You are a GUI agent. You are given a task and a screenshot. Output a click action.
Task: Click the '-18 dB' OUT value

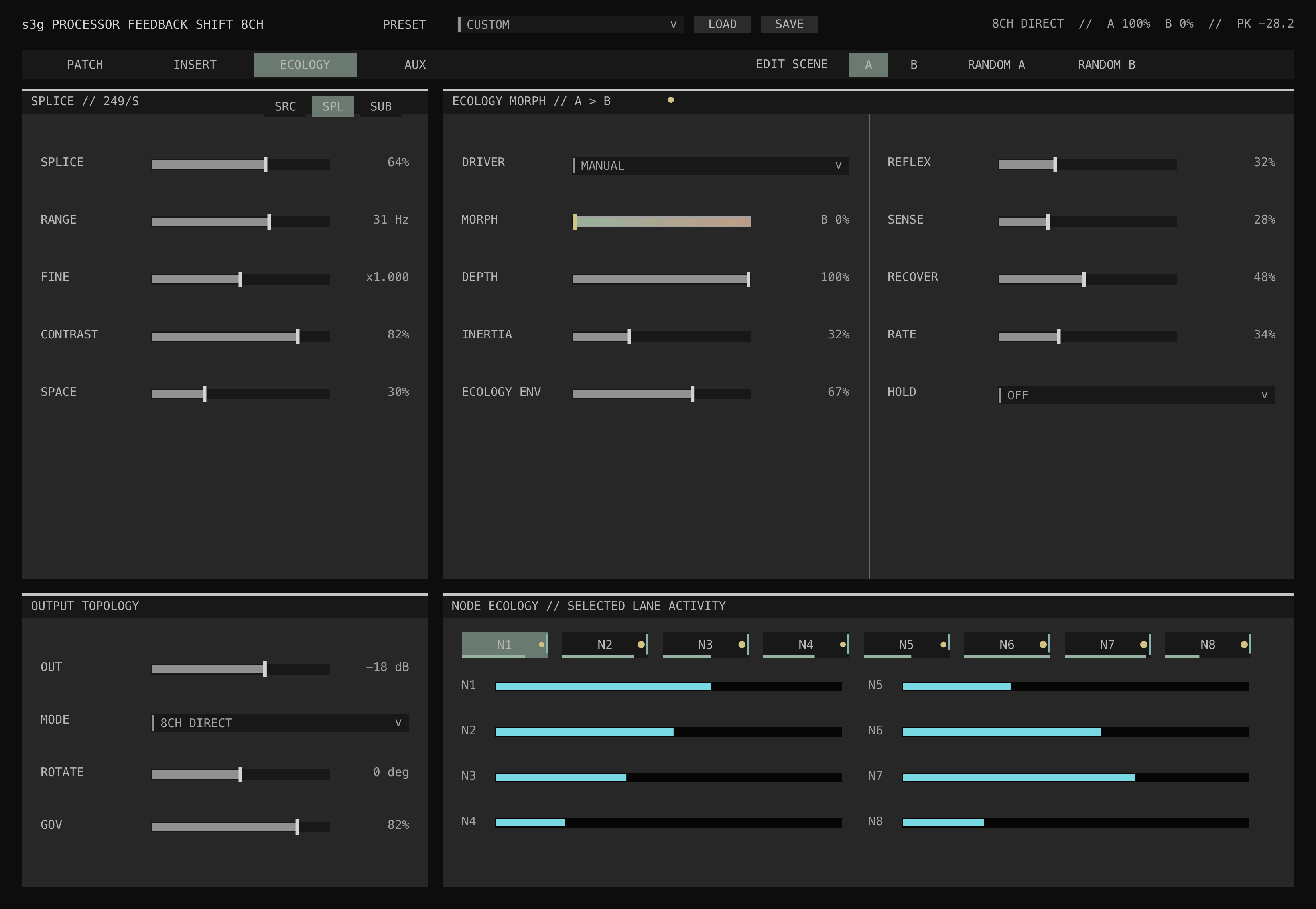[x=387, y=667]
